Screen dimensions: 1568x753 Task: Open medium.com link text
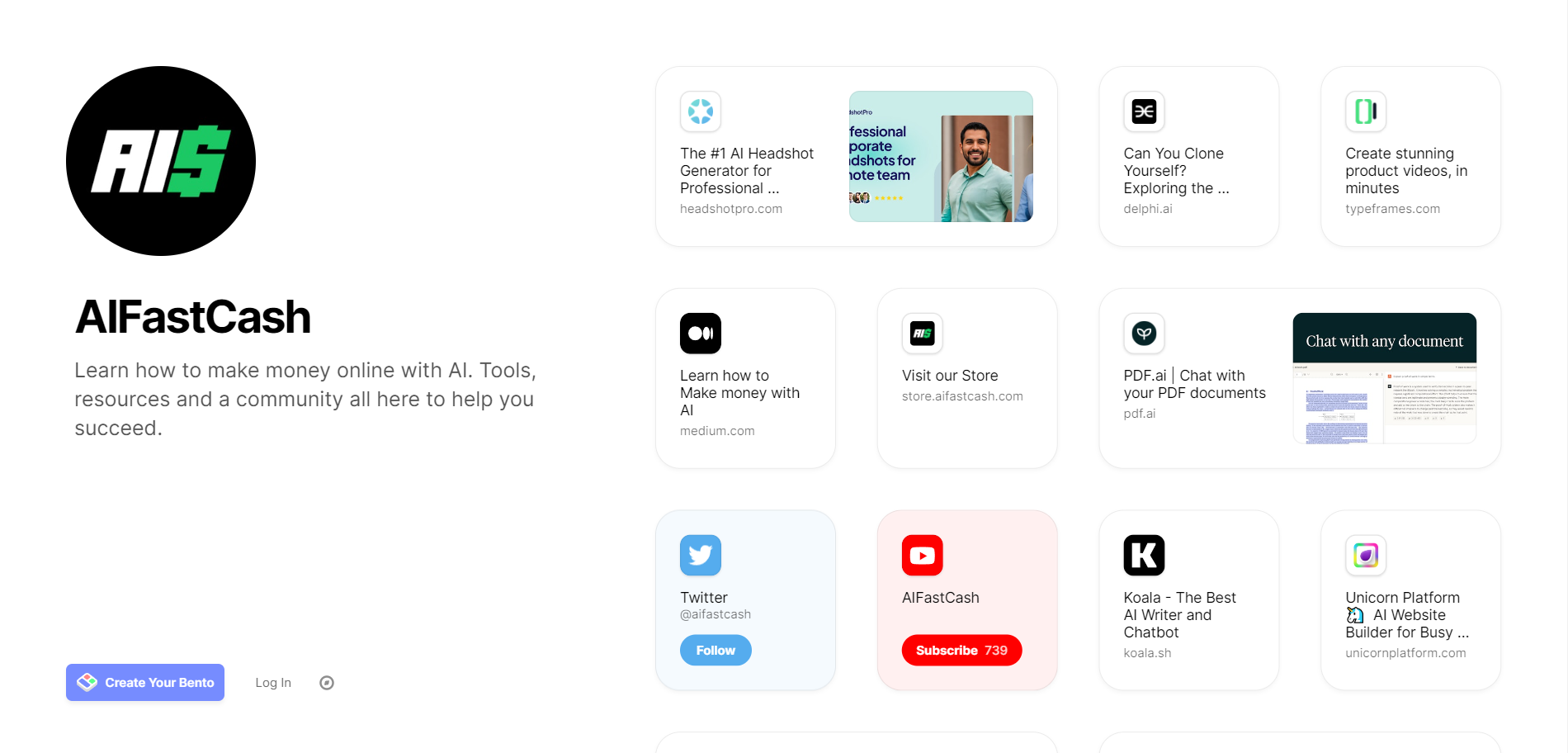pos(717,431)
